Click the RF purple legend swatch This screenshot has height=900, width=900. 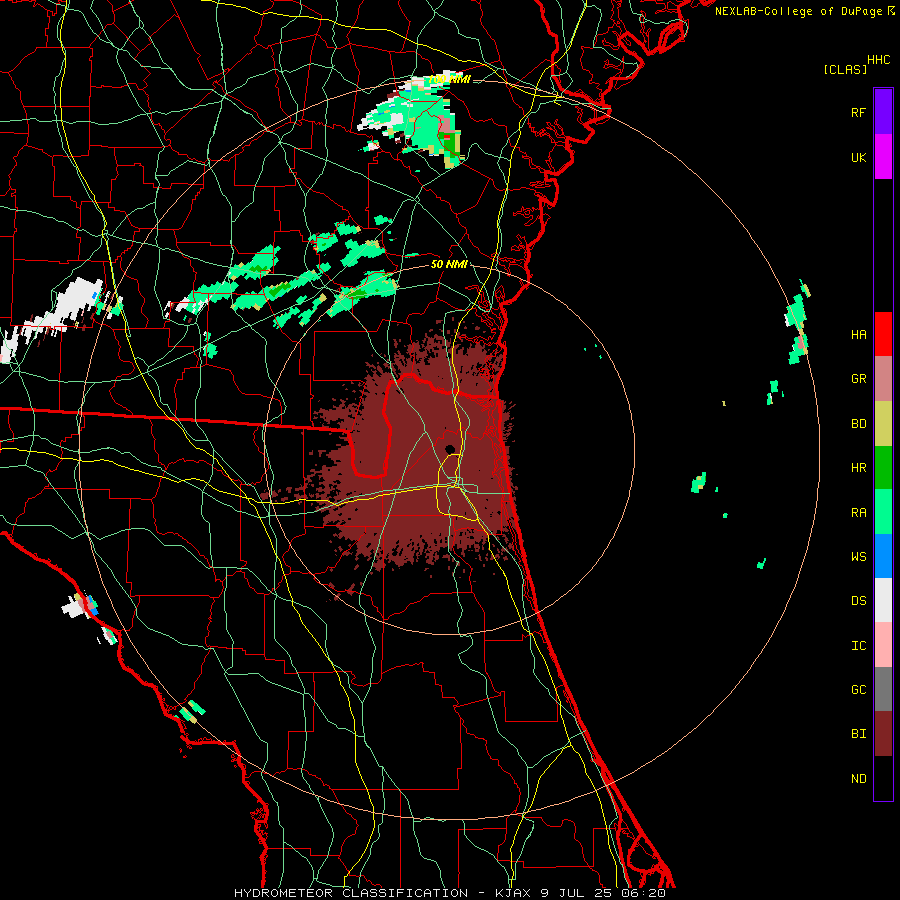[x=883, y=112]
